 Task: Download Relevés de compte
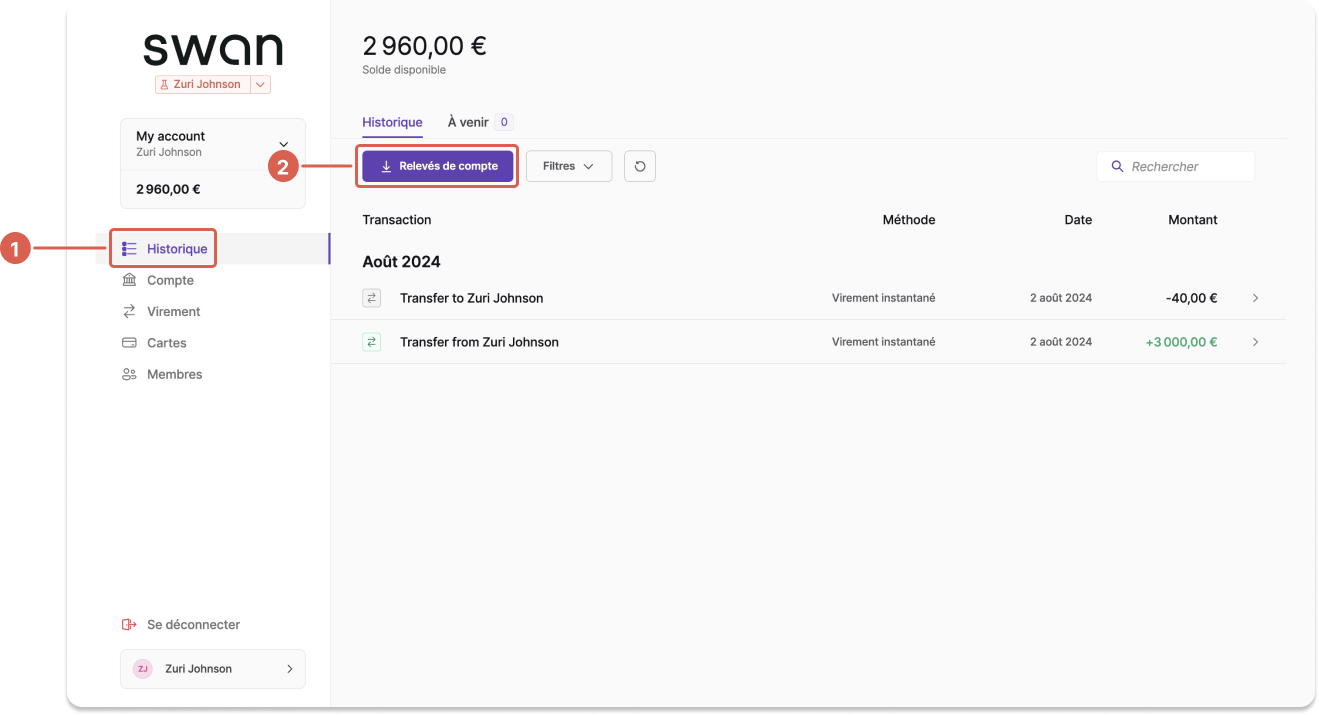tap(438, 166)
